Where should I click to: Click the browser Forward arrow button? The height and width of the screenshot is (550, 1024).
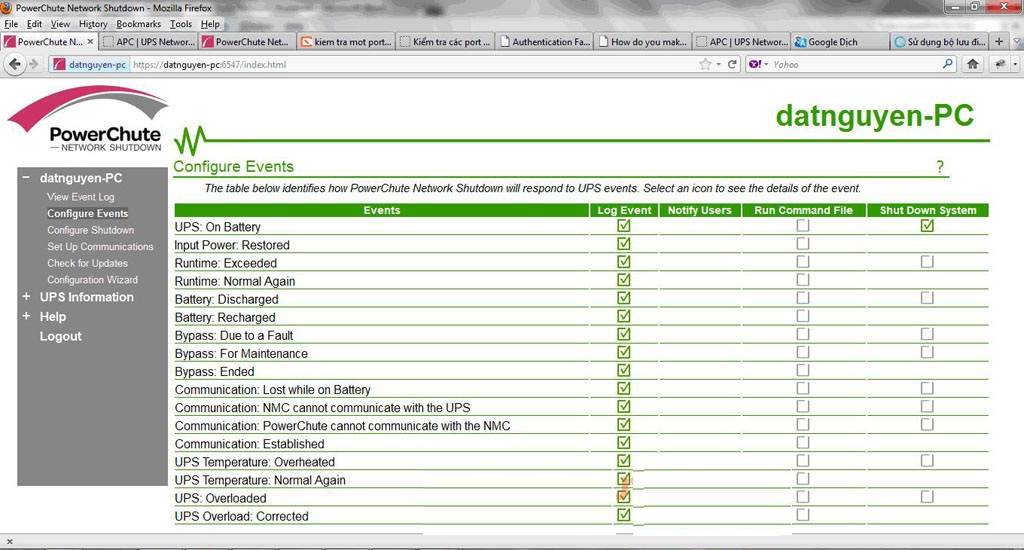click(34, 64)
